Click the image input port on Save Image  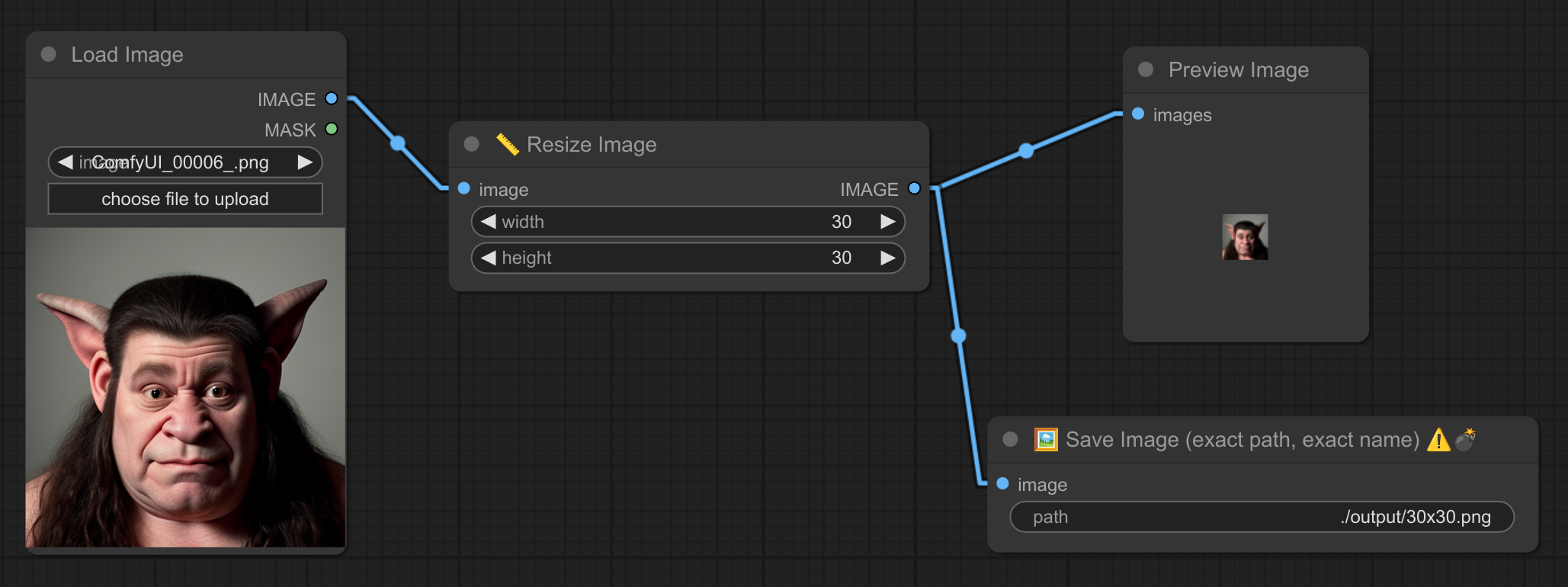pos(1002,483)
